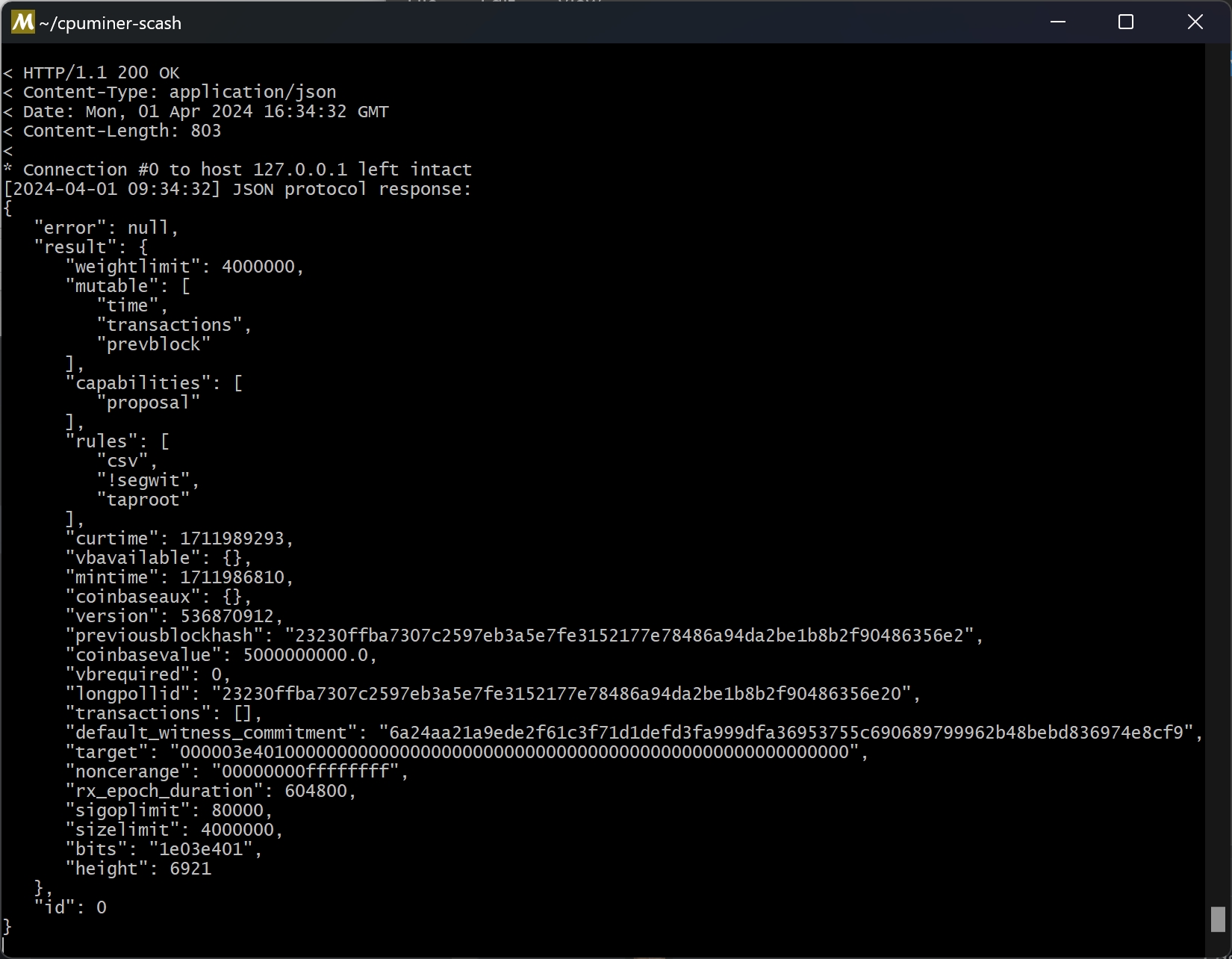Click the "id": 0 line

click(70, 907)
